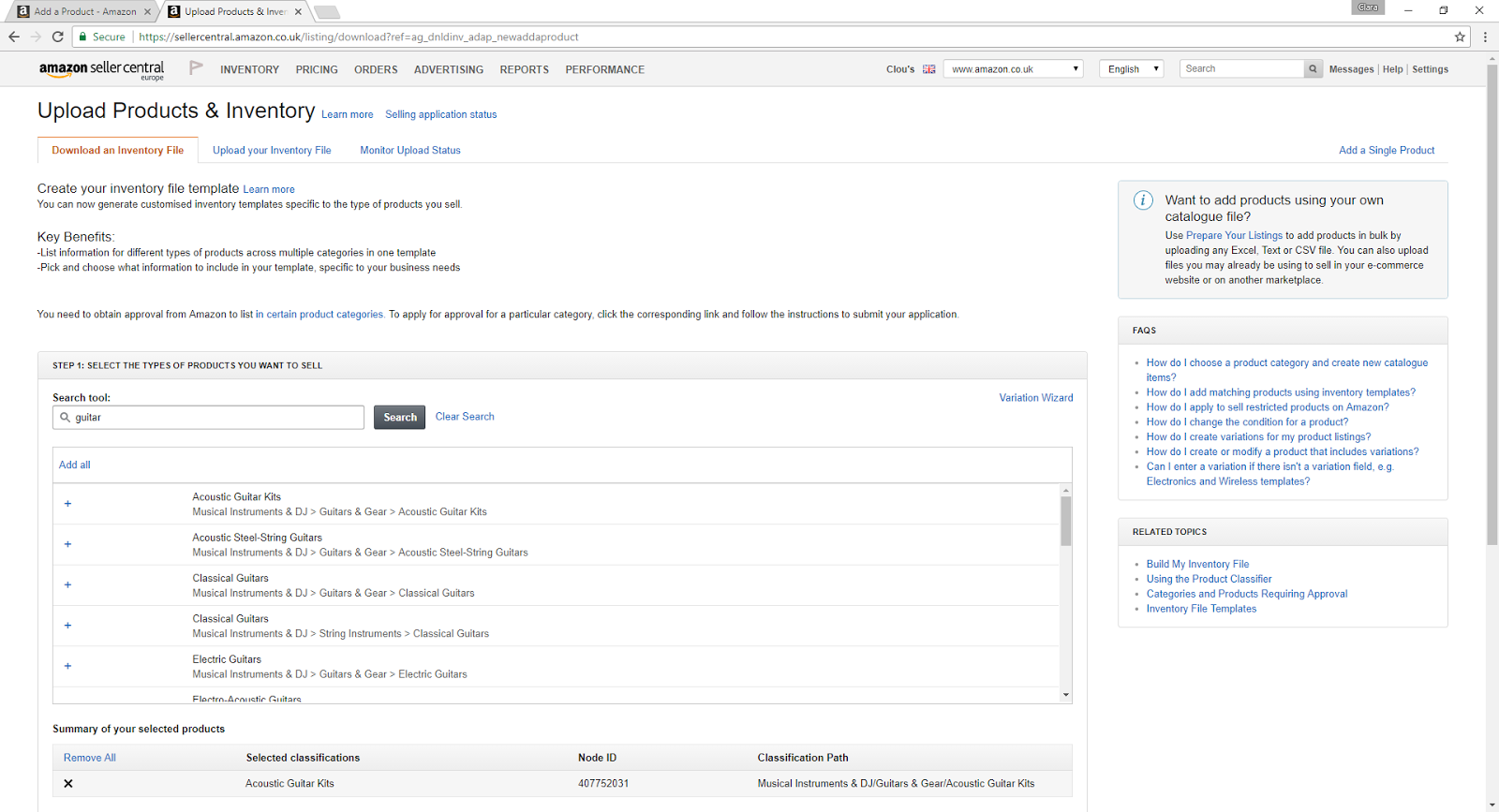The height and width of the screenshot is (812, 1499).
Task: Reload the page with refresh icon
Action: click(57, 37)
